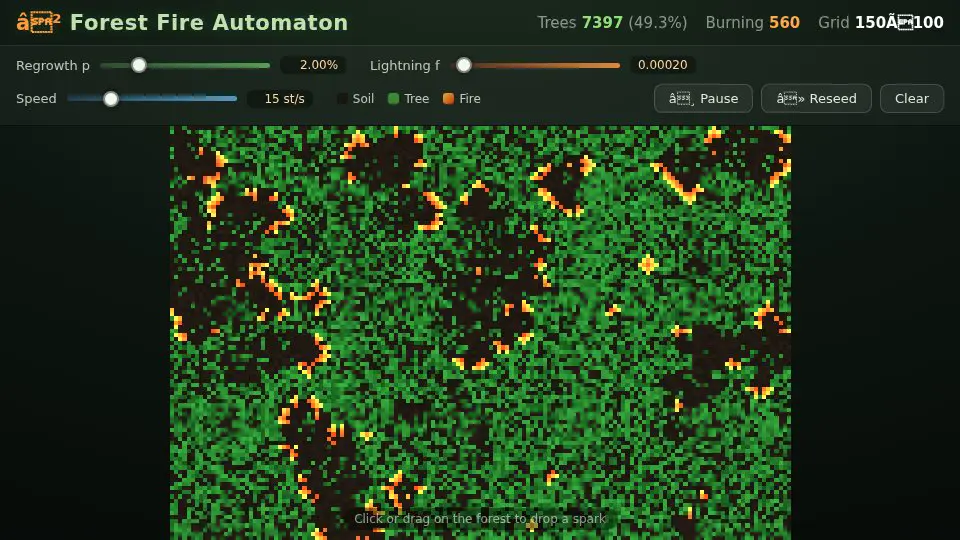Click the orange logo beside Forest Fire Automaton
Screen dimensions: 960x540
pyautogui.click(x=38, y=23)
